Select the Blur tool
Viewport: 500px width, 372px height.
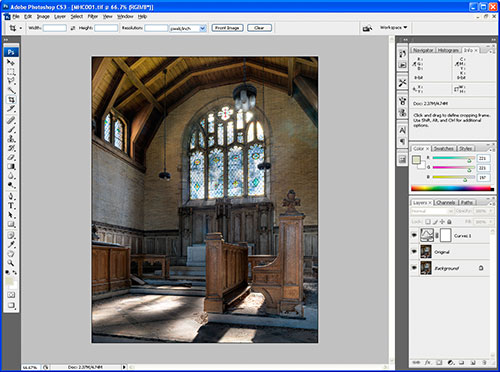point(11,176)
